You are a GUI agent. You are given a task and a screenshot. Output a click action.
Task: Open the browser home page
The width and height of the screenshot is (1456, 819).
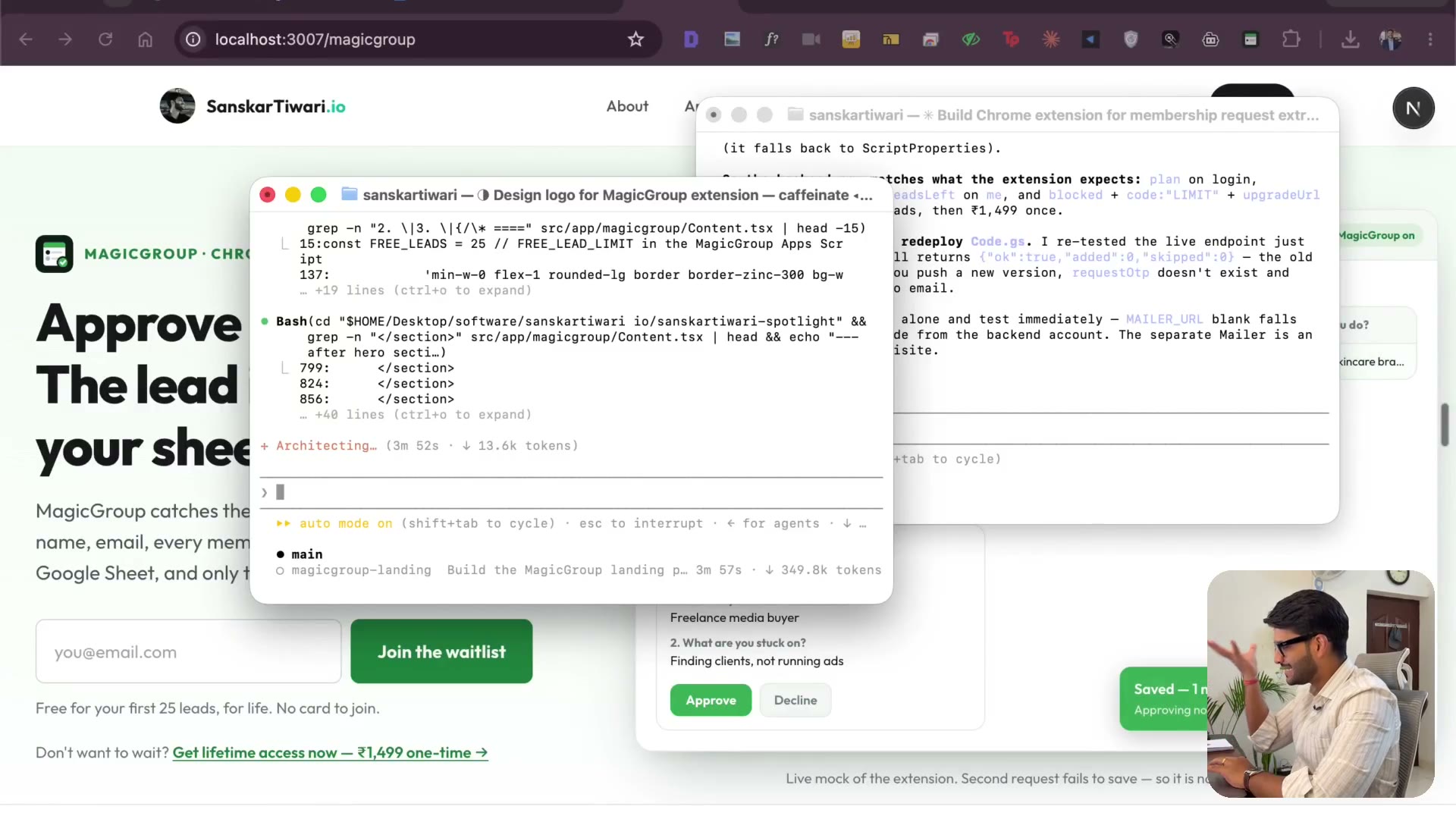click(x=145, y=39)
